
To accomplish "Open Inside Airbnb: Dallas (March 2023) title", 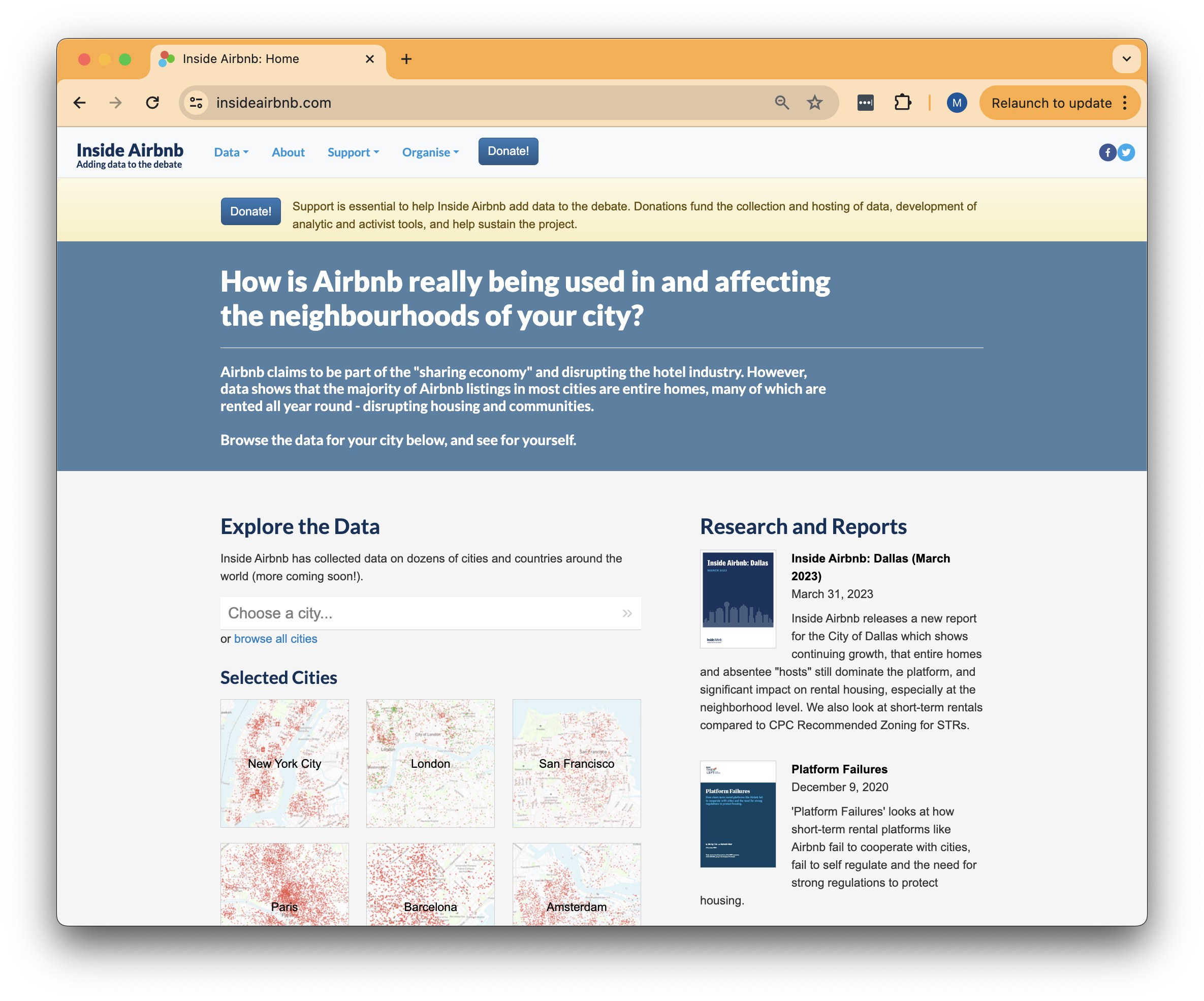I will (x=870, y=567).
